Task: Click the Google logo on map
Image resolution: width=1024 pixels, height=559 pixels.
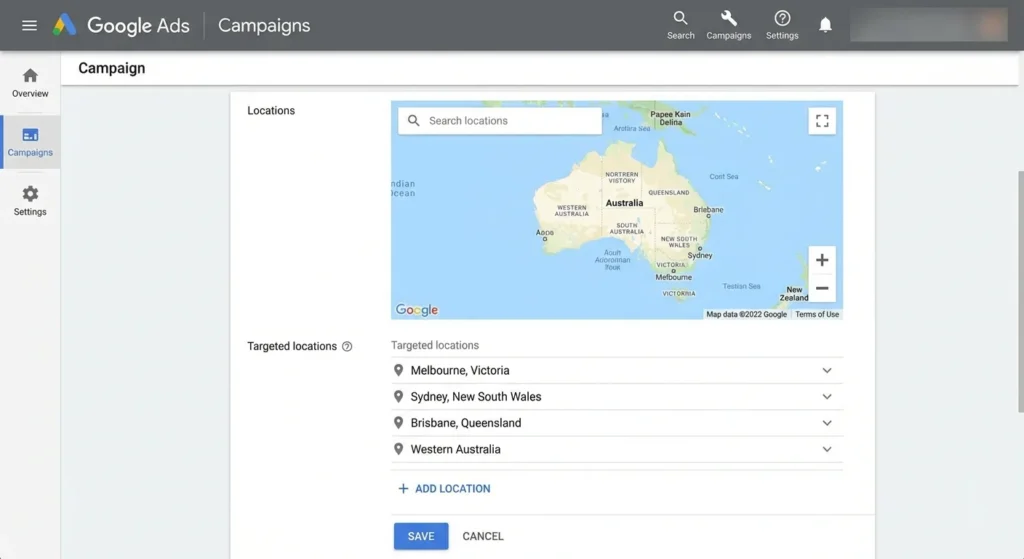Action: [417, 310]
